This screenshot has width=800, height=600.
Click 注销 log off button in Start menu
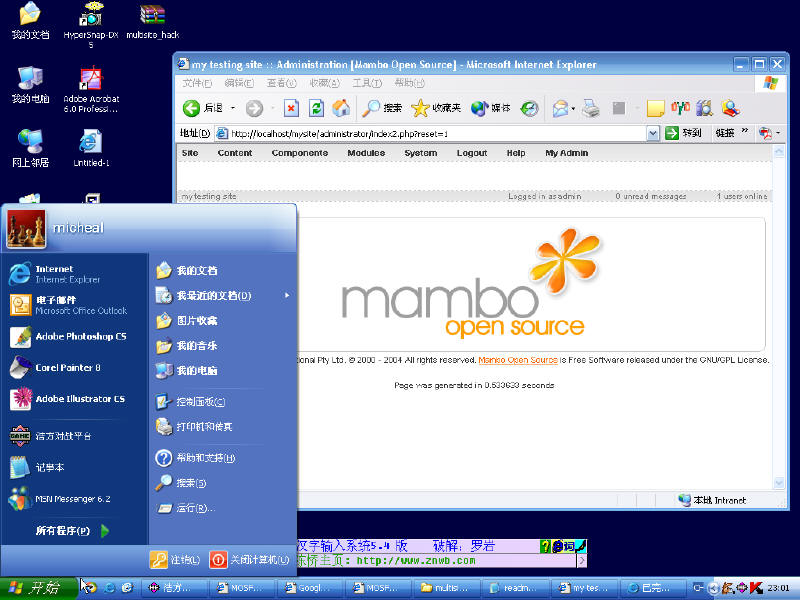(175, 560)
